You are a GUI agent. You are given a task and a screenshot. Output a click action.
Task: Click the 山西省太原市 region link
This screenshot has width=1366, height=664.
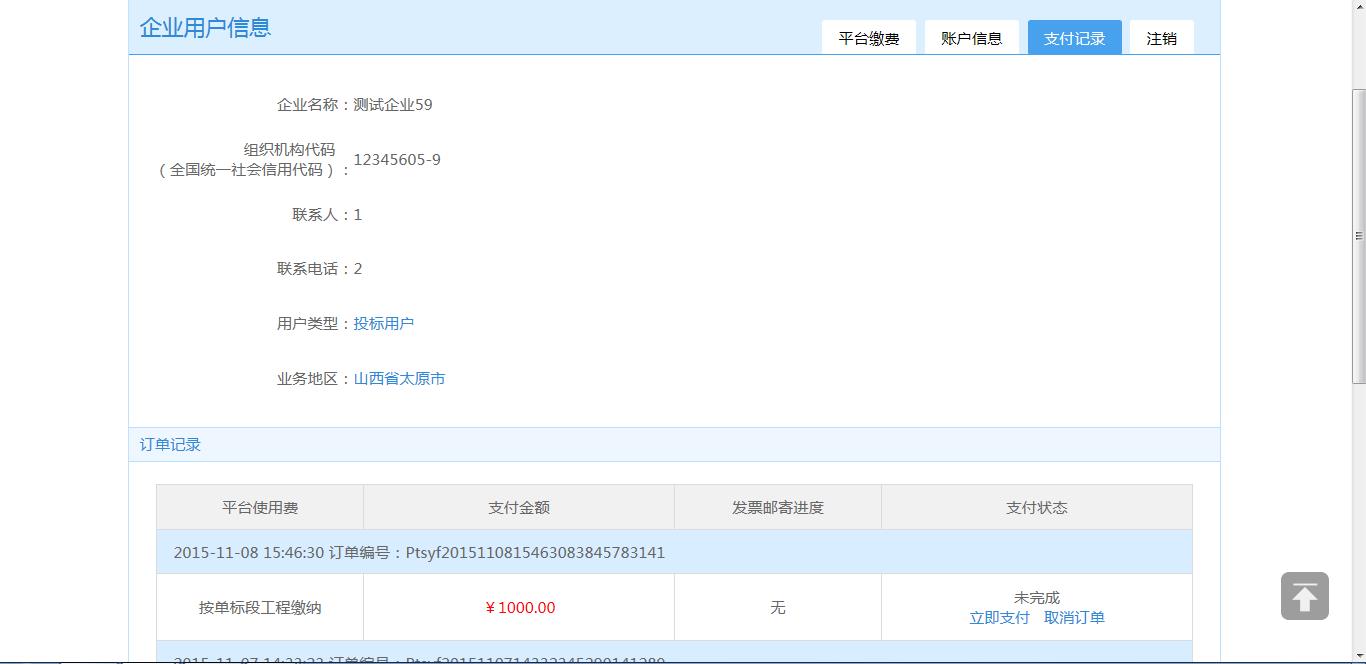coord(399,379)
